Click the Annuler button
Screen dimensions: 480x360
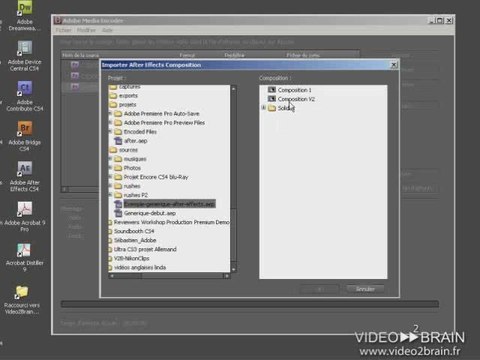[365, 289]
